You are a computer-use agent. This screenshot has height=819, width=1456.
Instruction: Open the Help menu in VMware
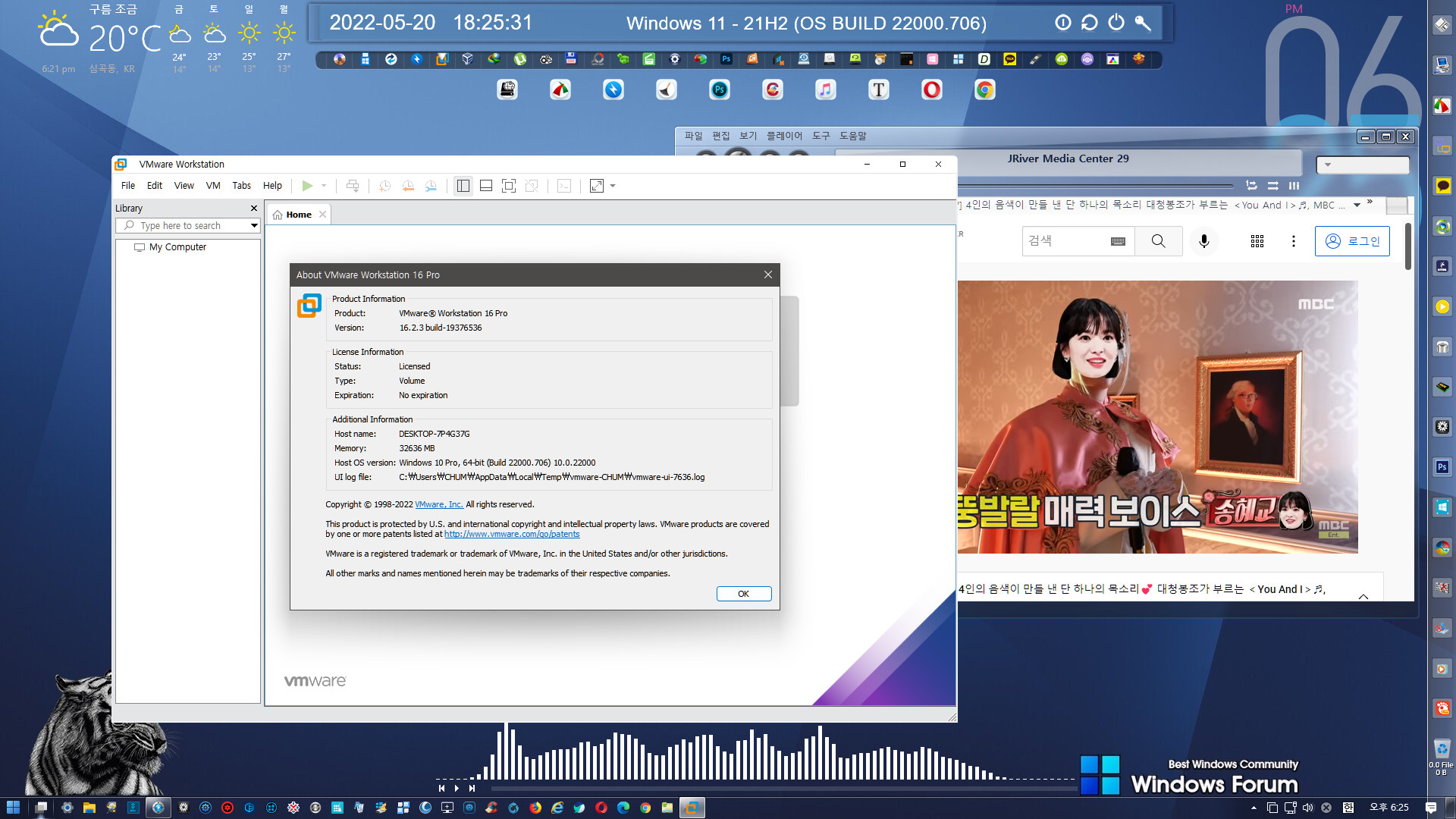point(272,186)
